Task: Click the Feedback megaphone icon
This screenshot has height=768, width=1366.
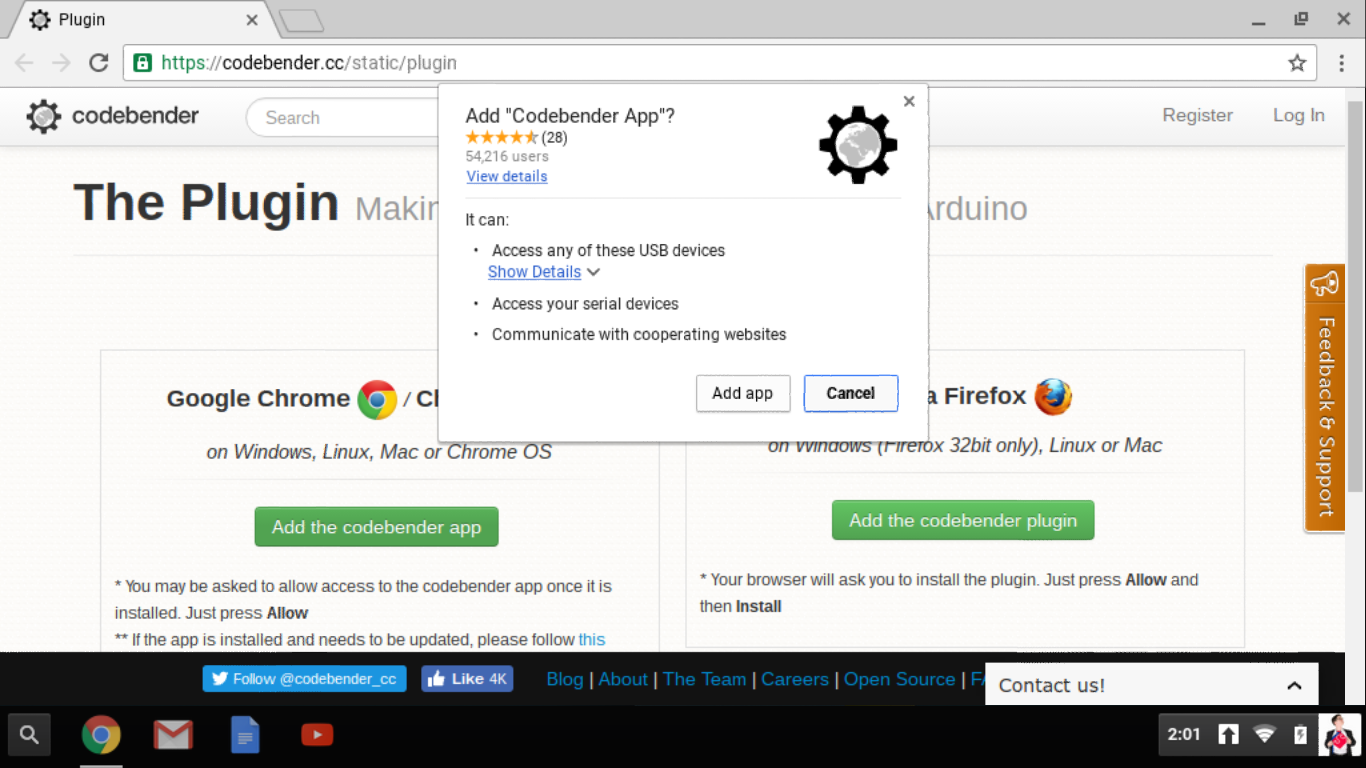Action: 1325,283
